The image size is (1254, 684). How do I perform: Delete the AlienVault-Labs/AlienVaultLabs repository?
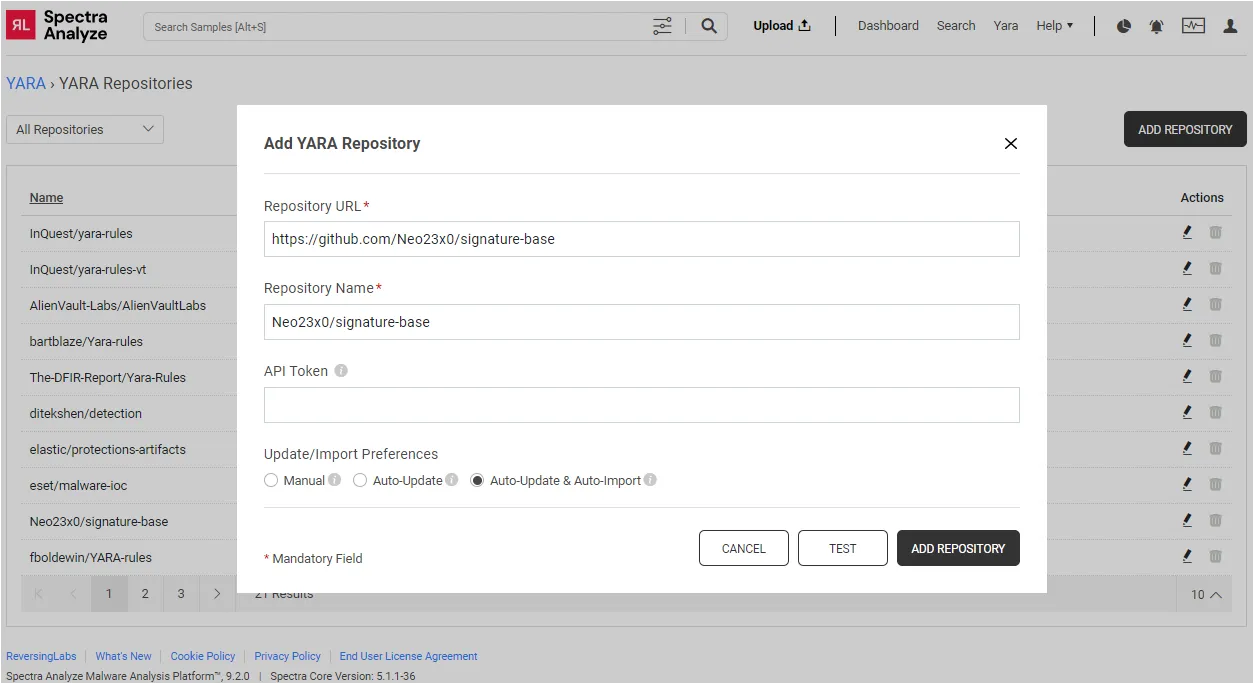tap(1215, 305)
